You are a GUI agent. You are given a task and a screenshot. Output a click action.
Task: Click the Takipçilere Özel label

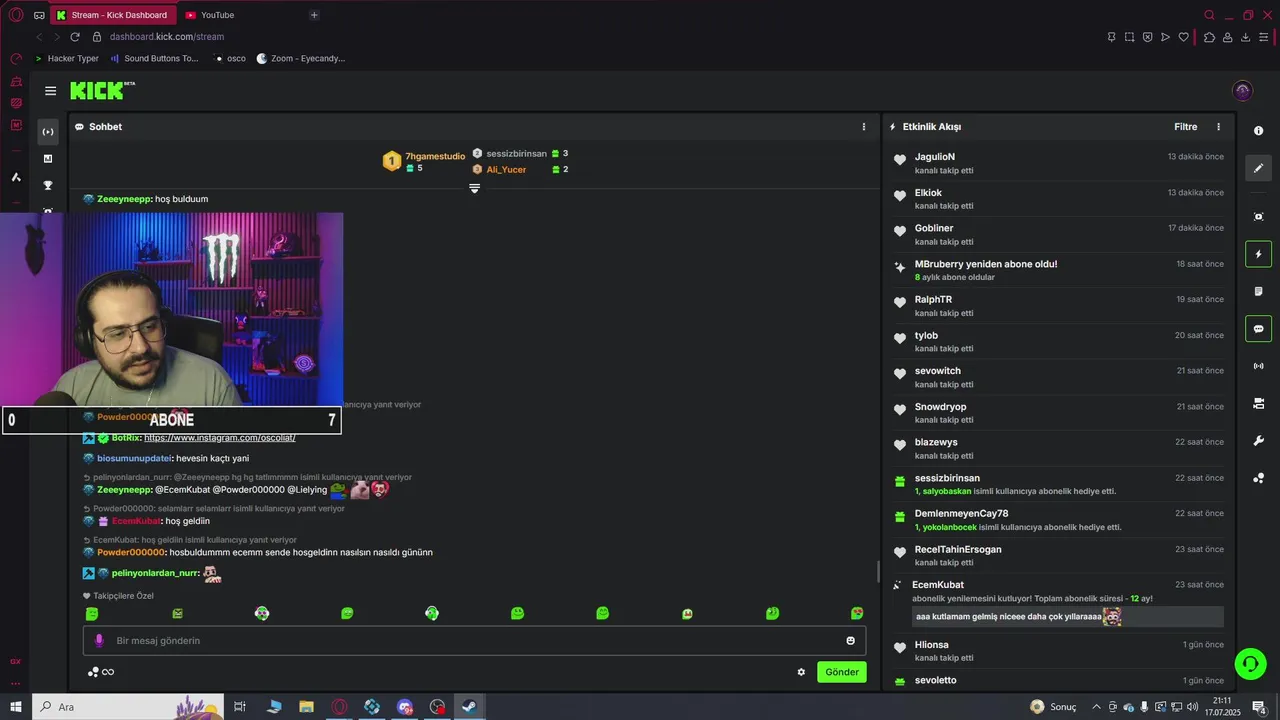123,596
